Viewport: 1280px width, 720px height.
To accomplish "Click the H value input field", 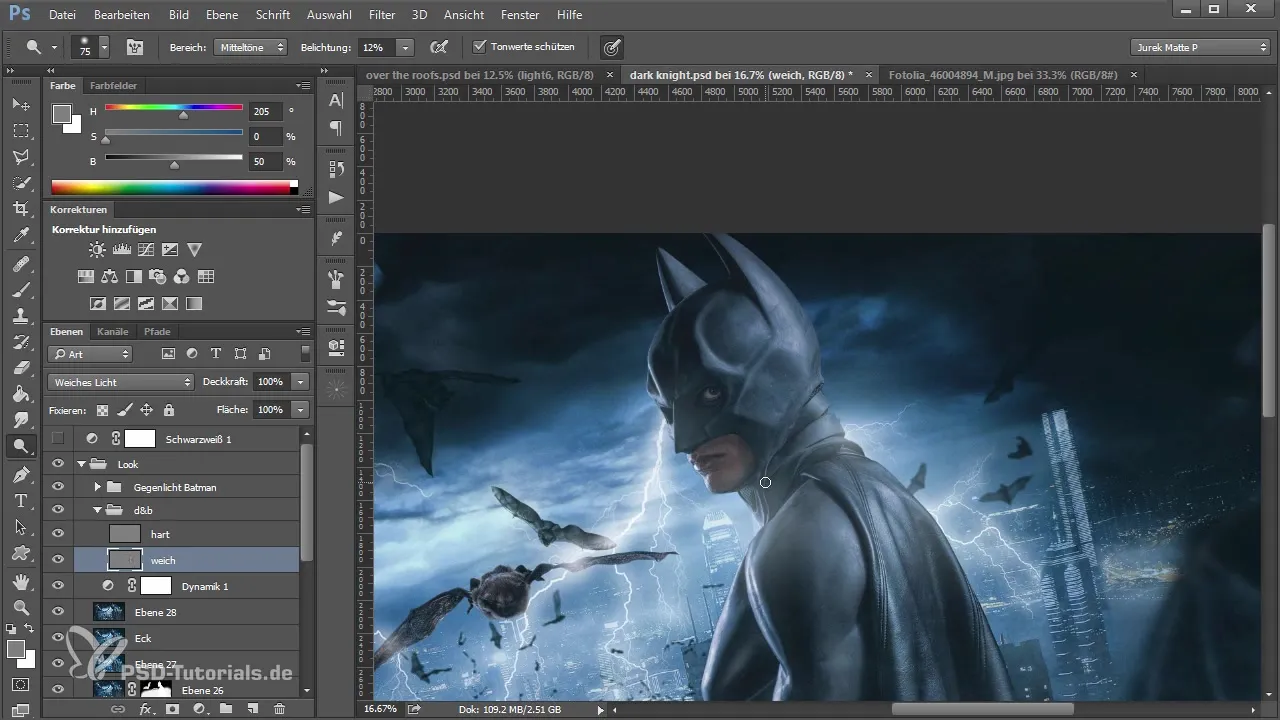I will coord(266,111).
